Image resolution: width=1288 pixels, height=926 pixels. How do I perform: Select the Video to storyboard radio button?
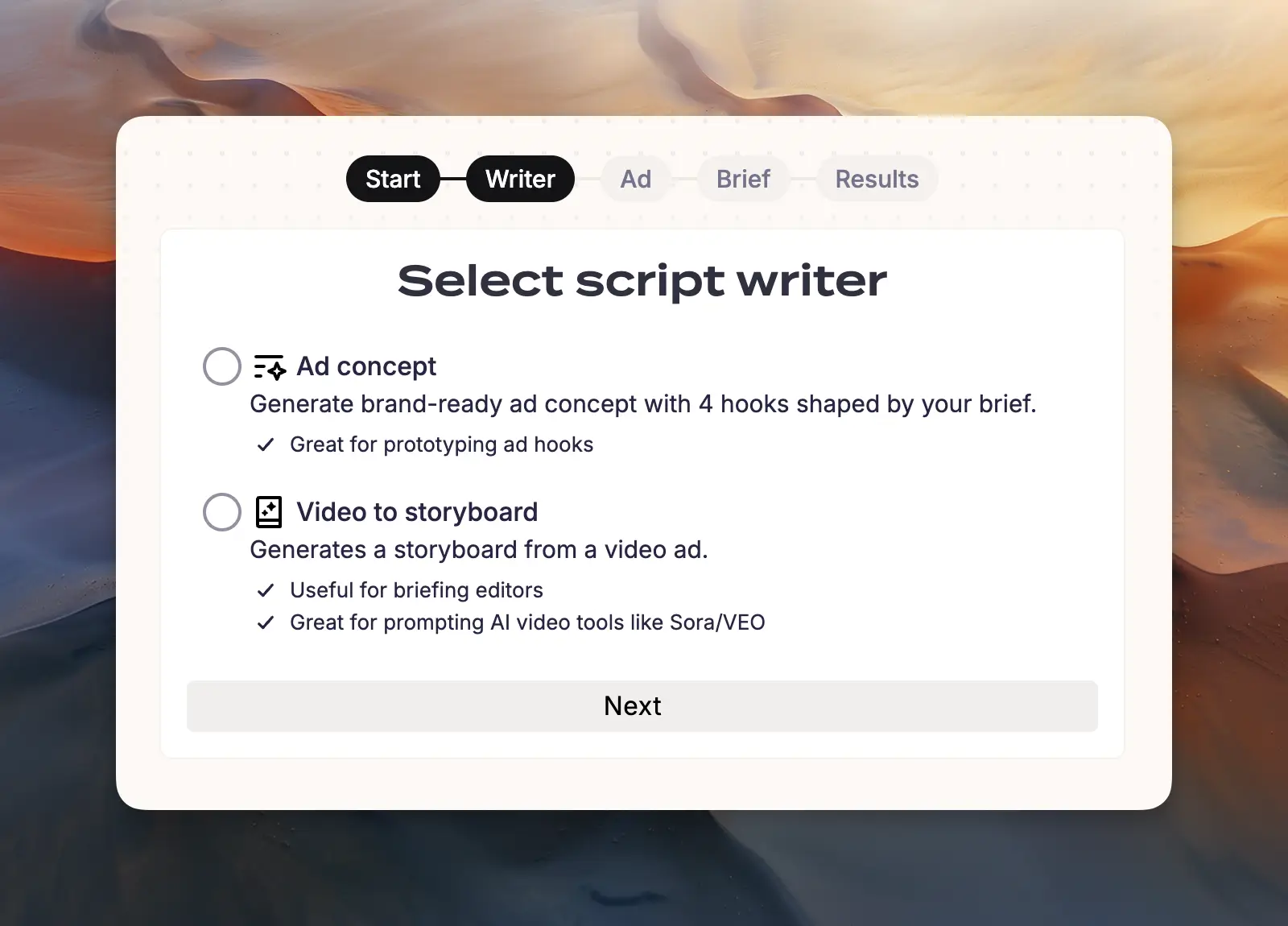(222, 512)
